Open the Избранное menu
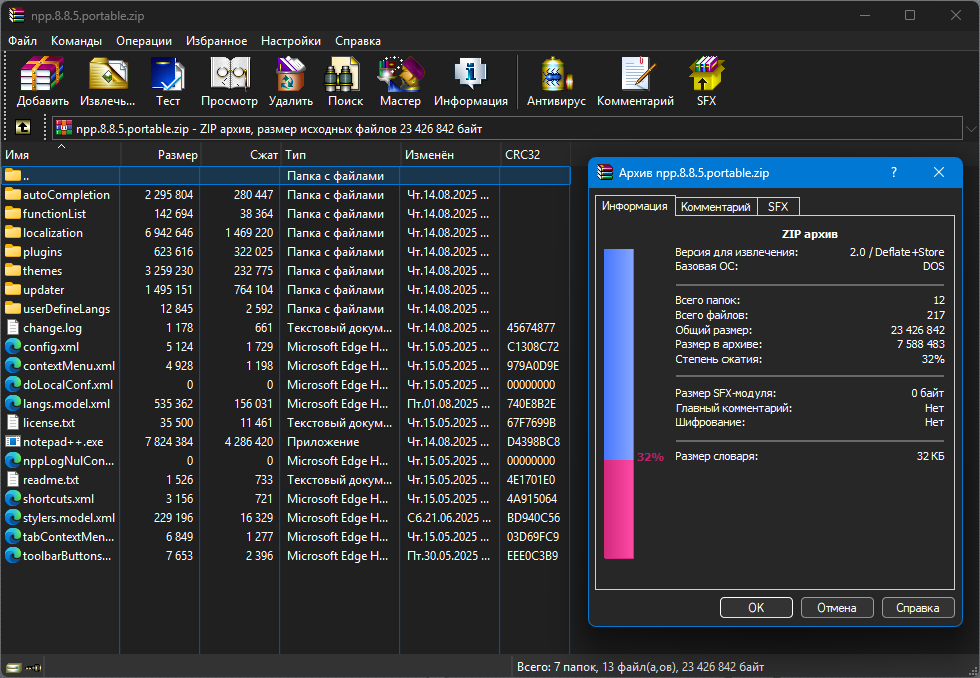The height and width of the screenshot is (678, 980). 216,41
